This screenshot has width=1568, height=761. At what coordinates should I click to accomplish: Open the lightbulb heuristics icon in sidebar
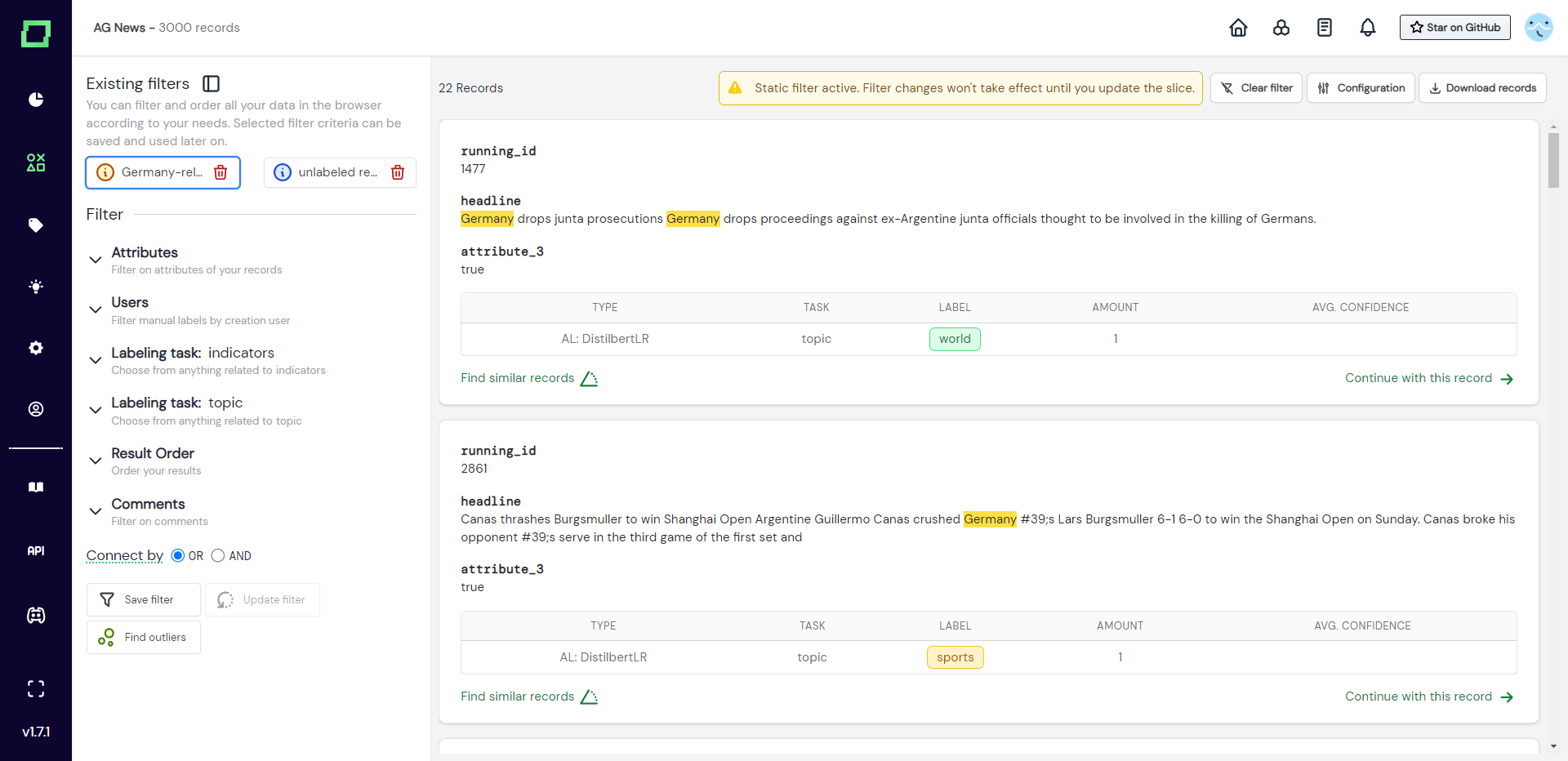pos(36,287)
